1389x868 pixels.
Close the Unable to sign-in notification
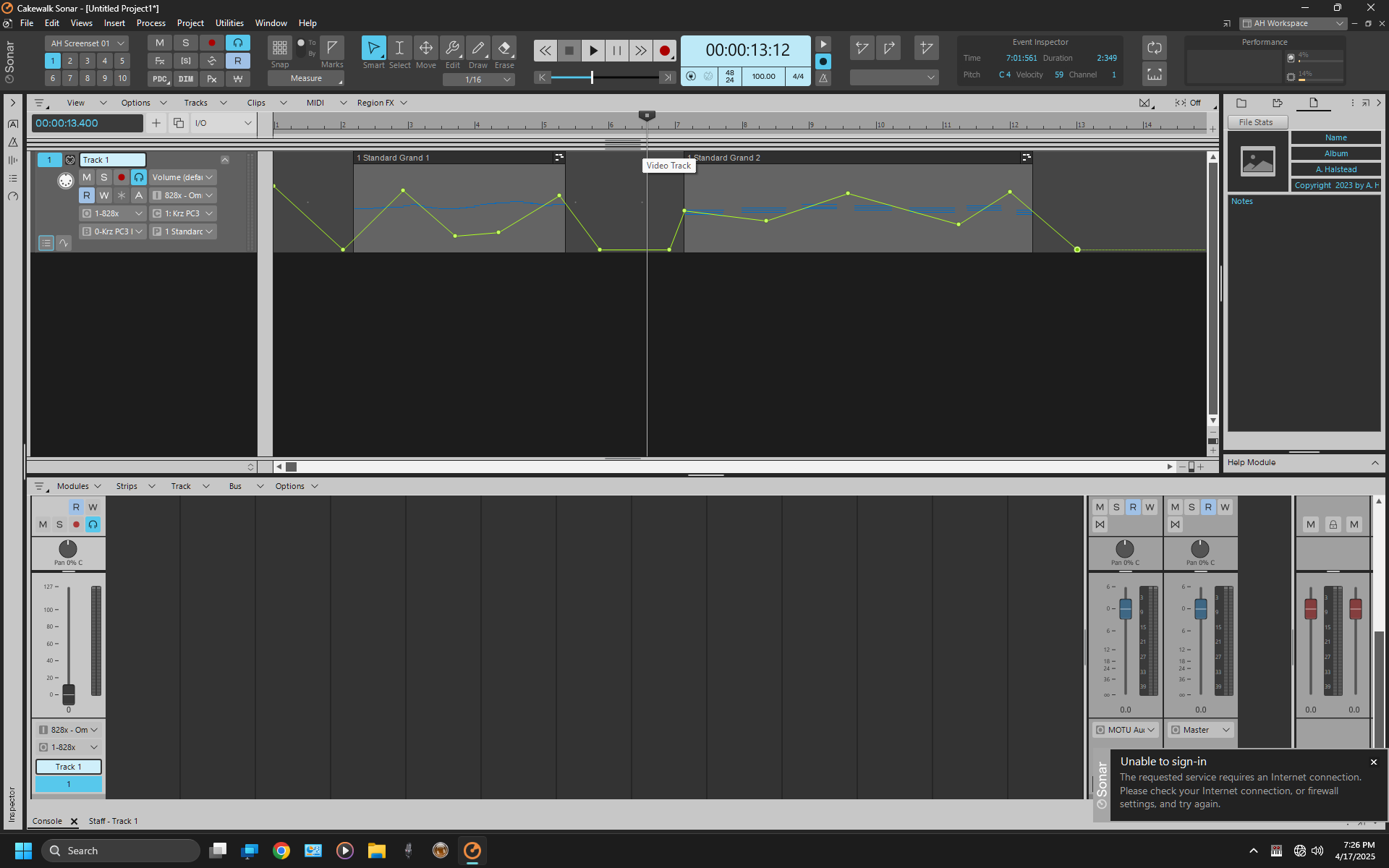(x=1374, y=762)
